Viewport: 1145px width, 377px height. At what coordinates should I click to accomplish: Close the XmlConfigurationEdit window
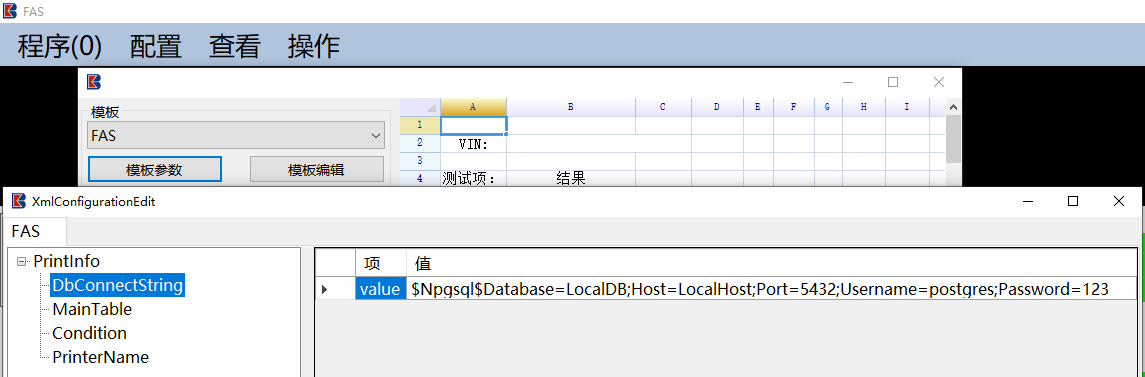tap(1119, 201)
